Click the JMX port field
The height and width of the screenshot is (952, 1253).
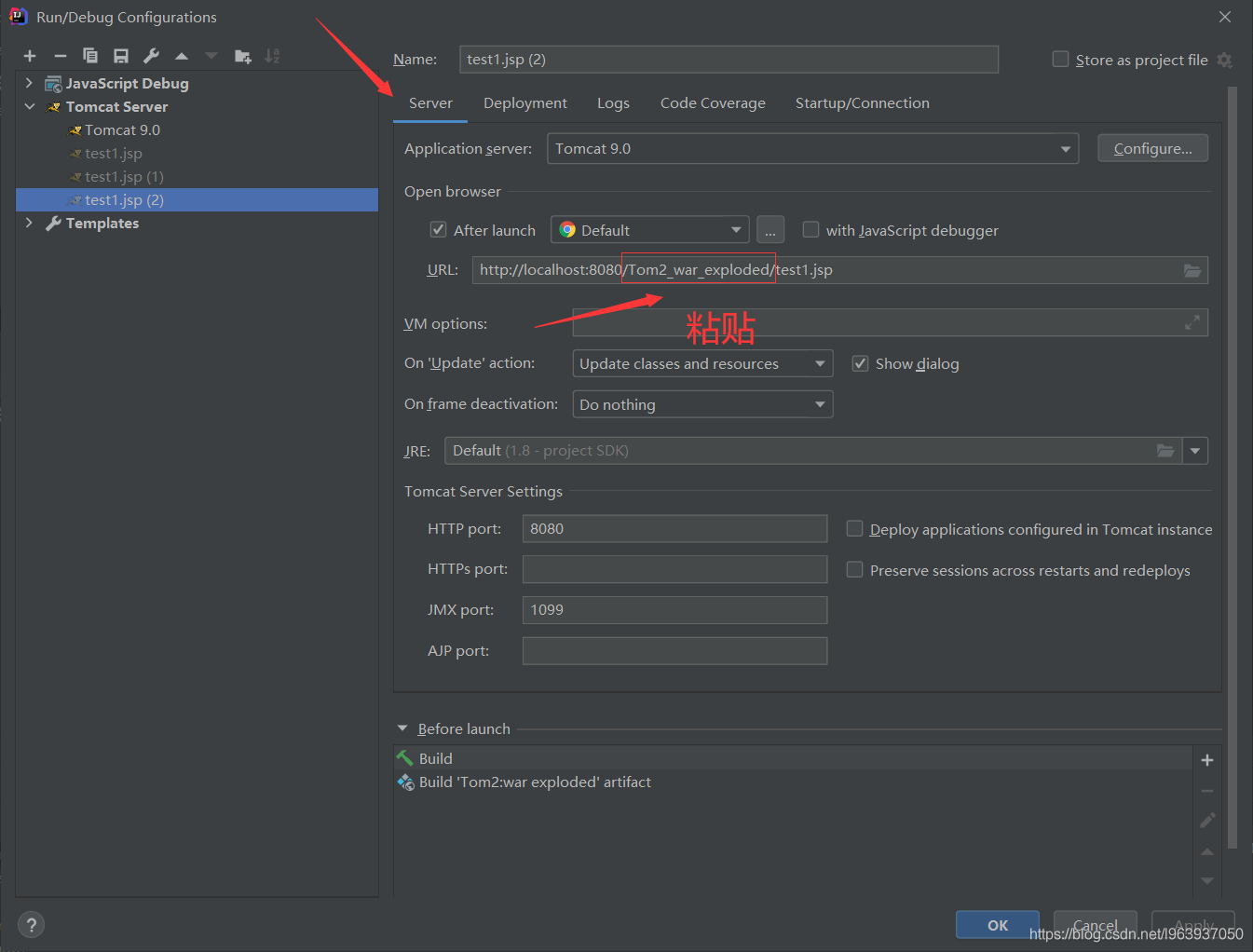(674, 610)
